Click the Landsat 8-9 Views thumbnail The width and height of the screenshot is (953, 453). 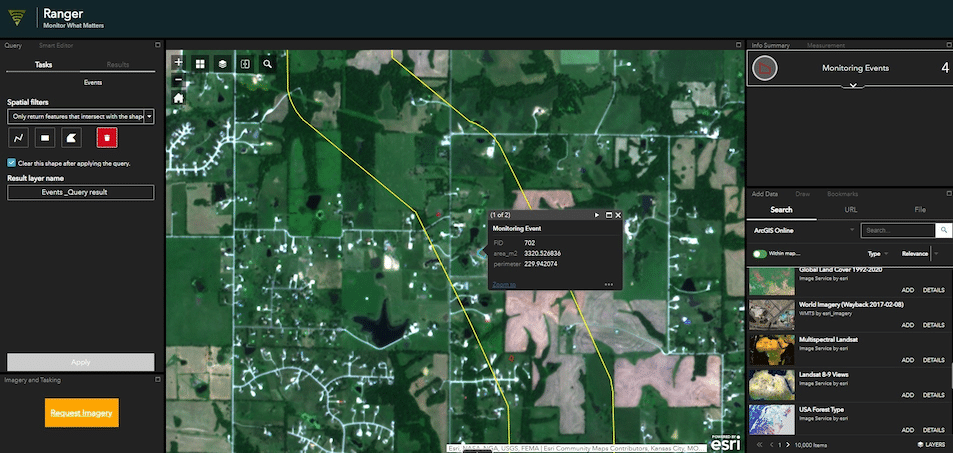771,384
